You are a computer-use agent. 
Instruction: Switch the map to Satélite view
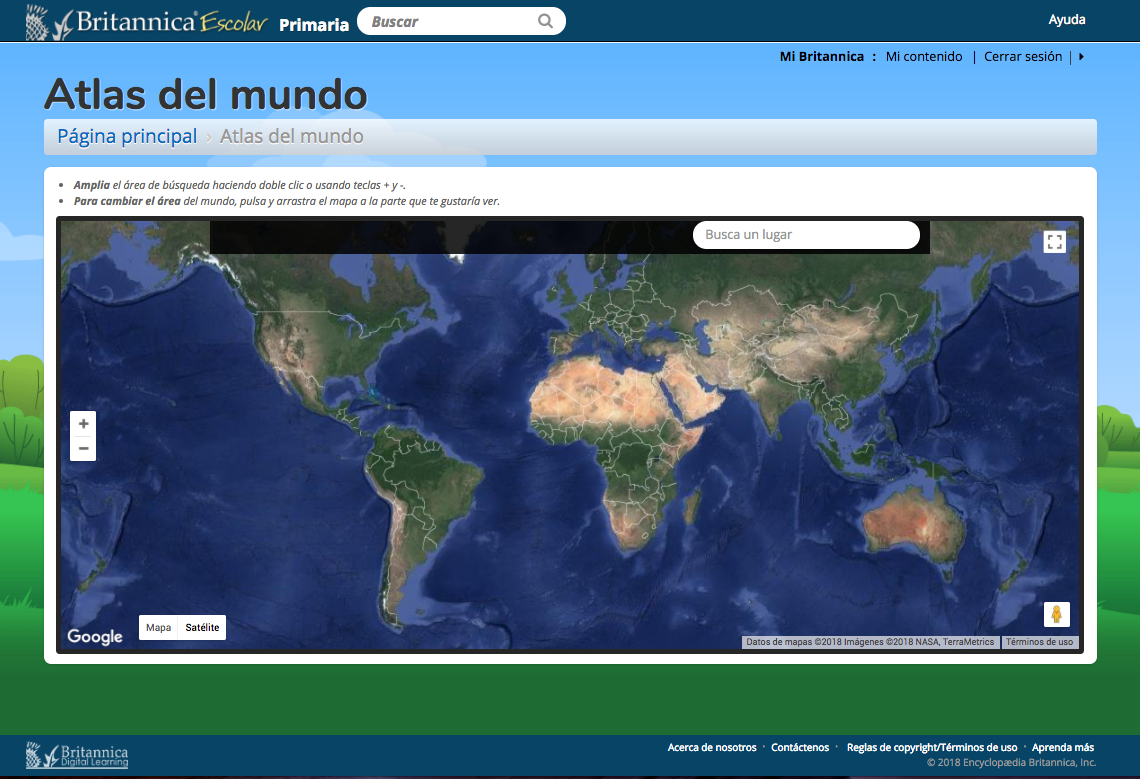[202, 628]
